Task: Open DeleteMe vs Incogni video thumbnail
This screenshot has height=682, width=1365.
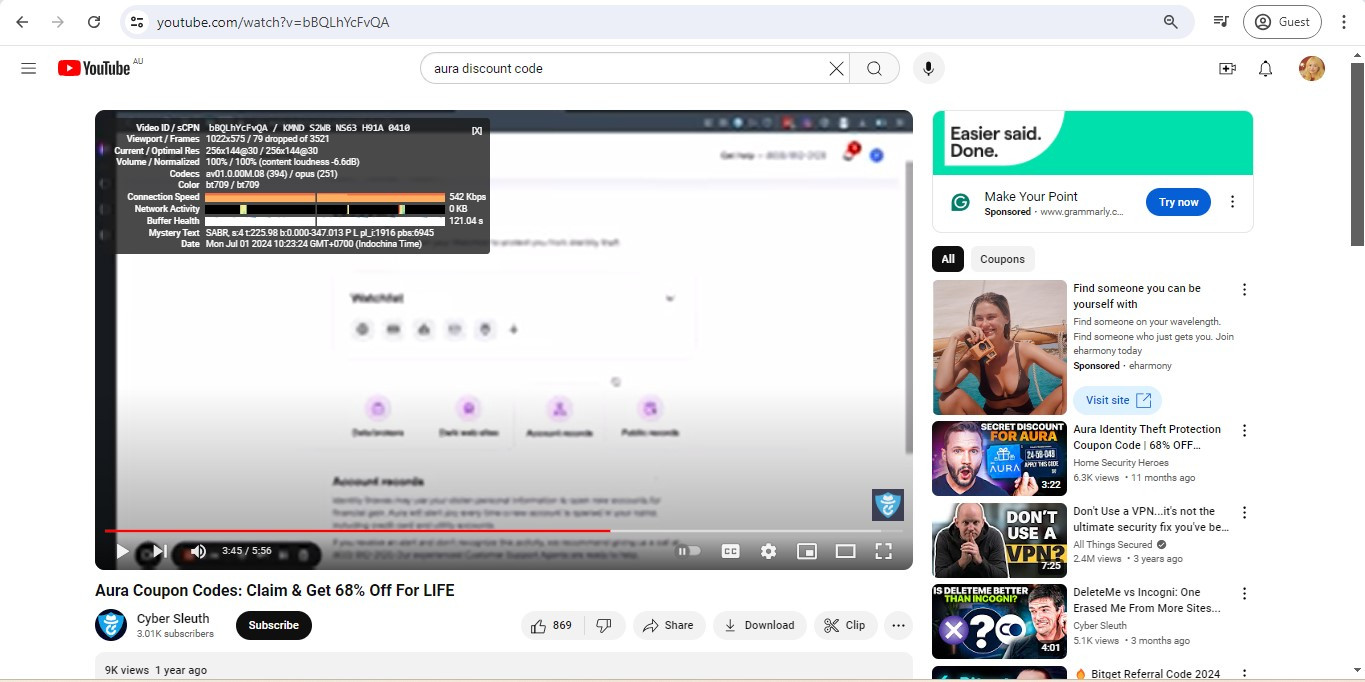Action: pos(999,622)
